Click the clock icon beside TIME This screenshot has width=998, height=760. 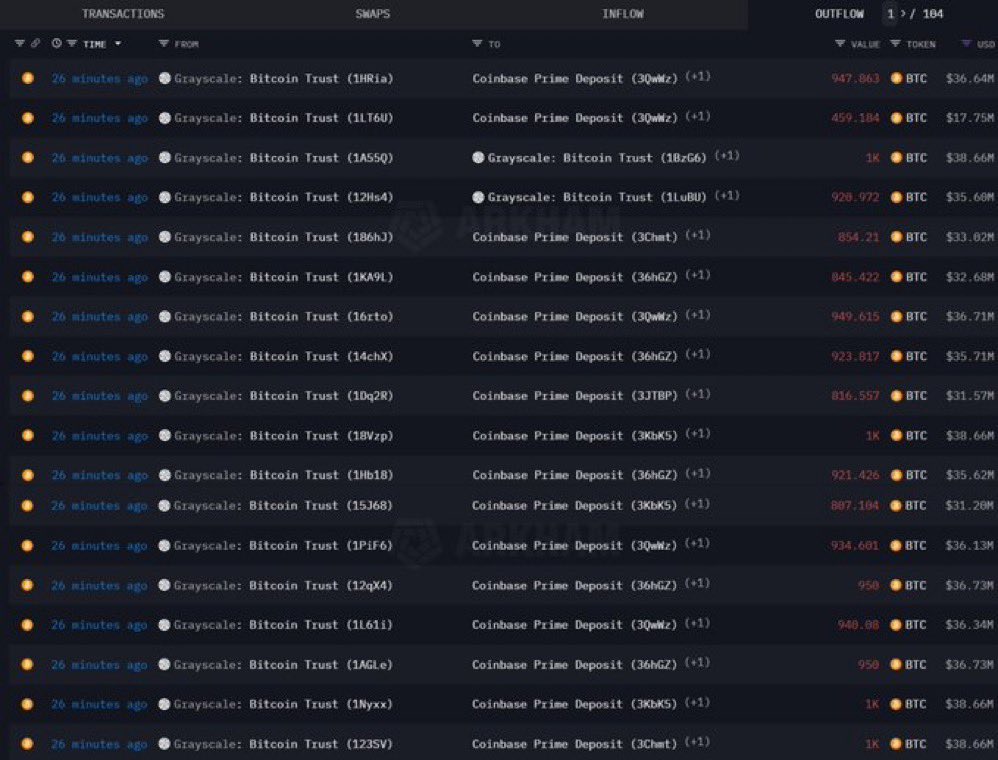pos(57,43)
